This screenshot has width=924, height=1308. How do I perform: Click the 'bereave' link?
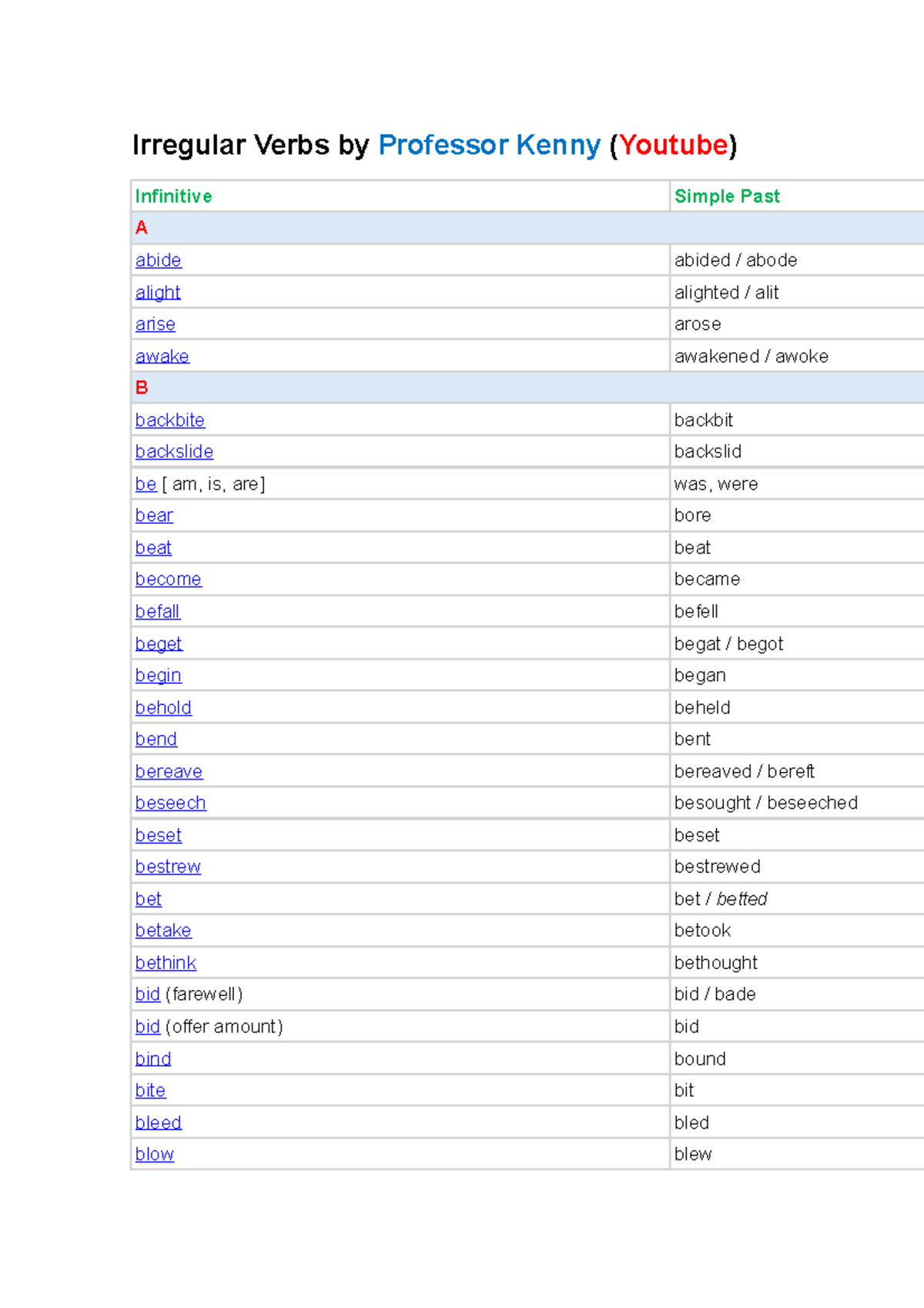pyautogui.click(x=169, y=771)
